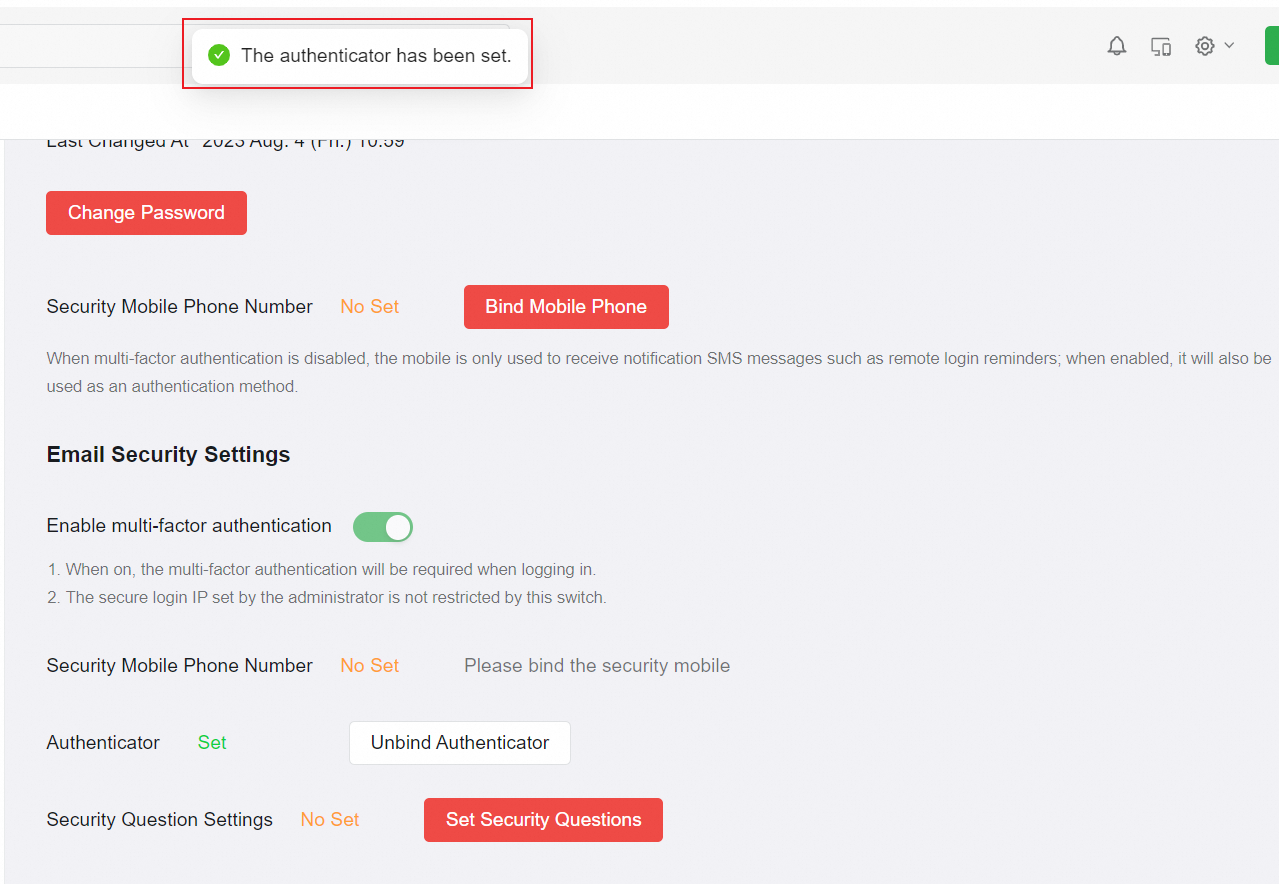Click the Security Question Settings label
Image resolution: width=1279 pixels, height=884 pixels.
159,820
